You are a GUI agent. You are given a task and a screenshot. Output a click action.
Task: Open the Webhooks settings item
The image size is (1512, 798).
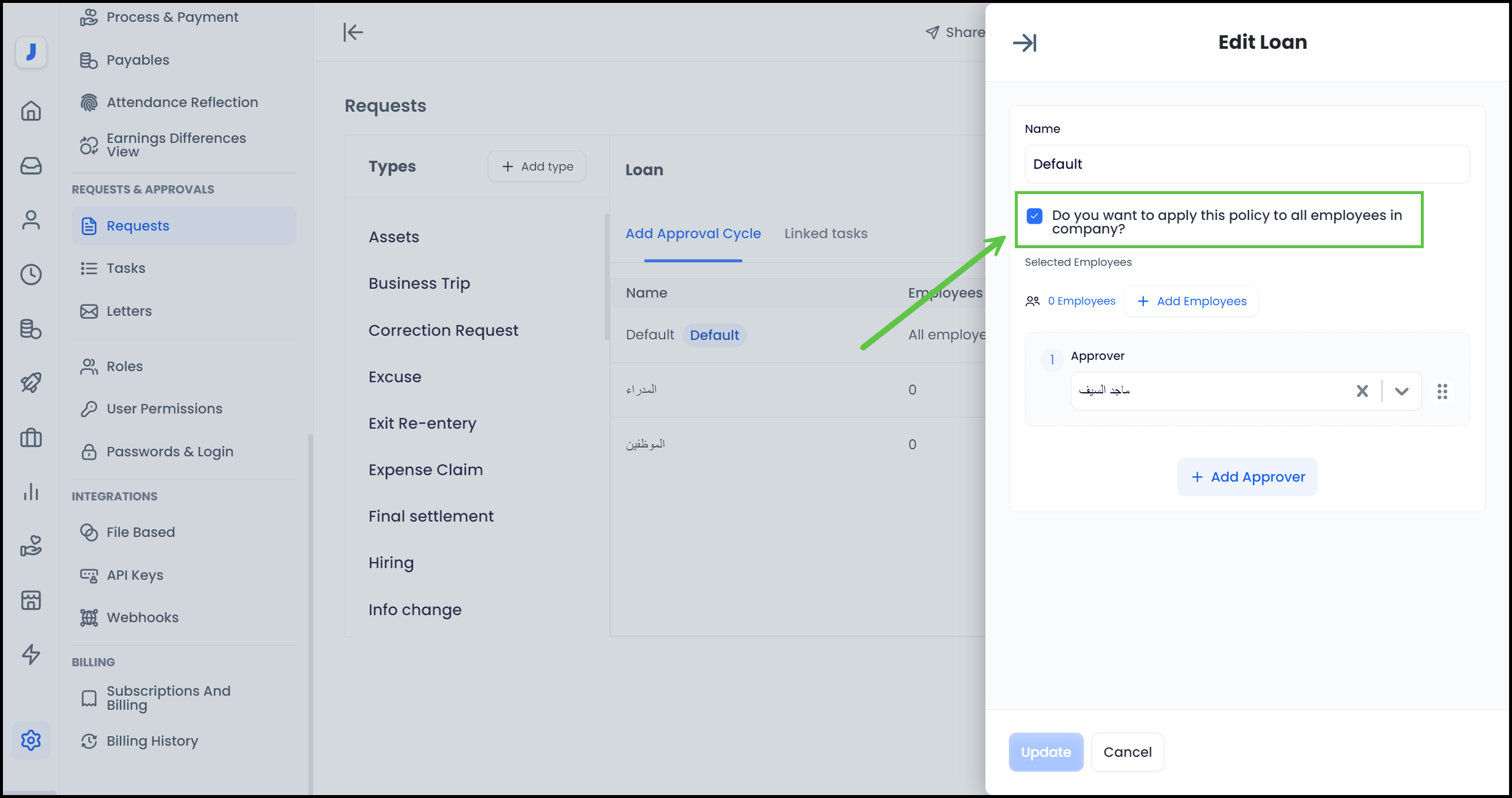point(142,617)
